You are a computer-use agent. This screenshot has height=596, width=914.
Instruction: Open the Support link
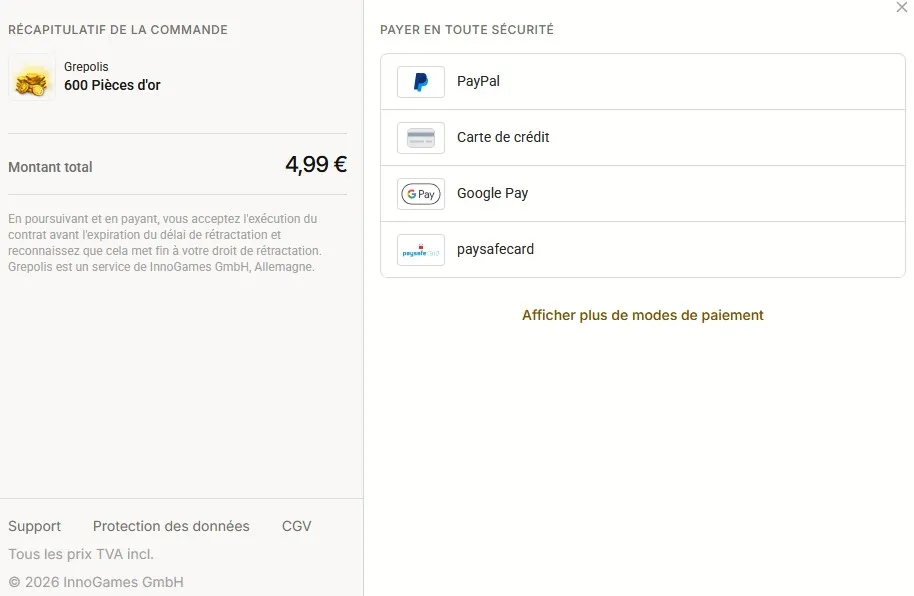[34, 526]
